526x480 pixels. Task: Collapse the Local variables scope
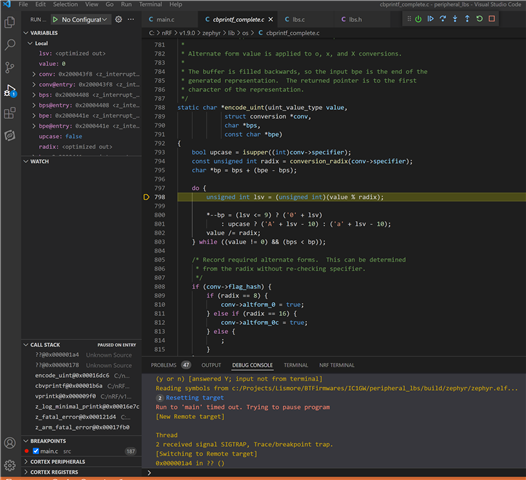click(30, 43)
